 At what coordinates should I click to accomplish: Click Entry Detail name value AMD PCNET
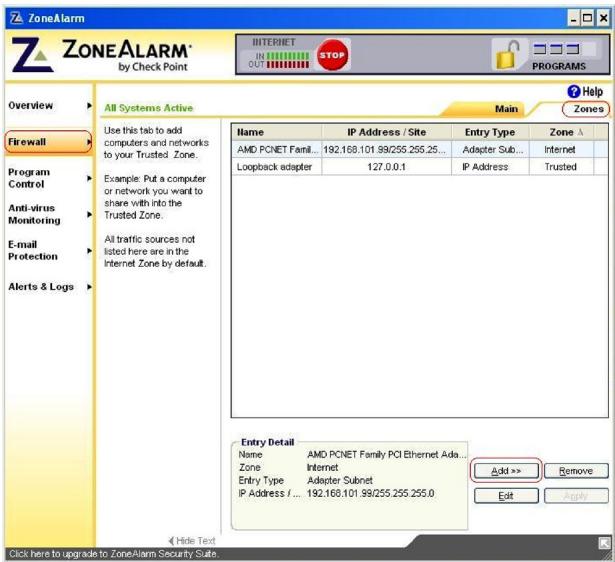click(386, 455)
